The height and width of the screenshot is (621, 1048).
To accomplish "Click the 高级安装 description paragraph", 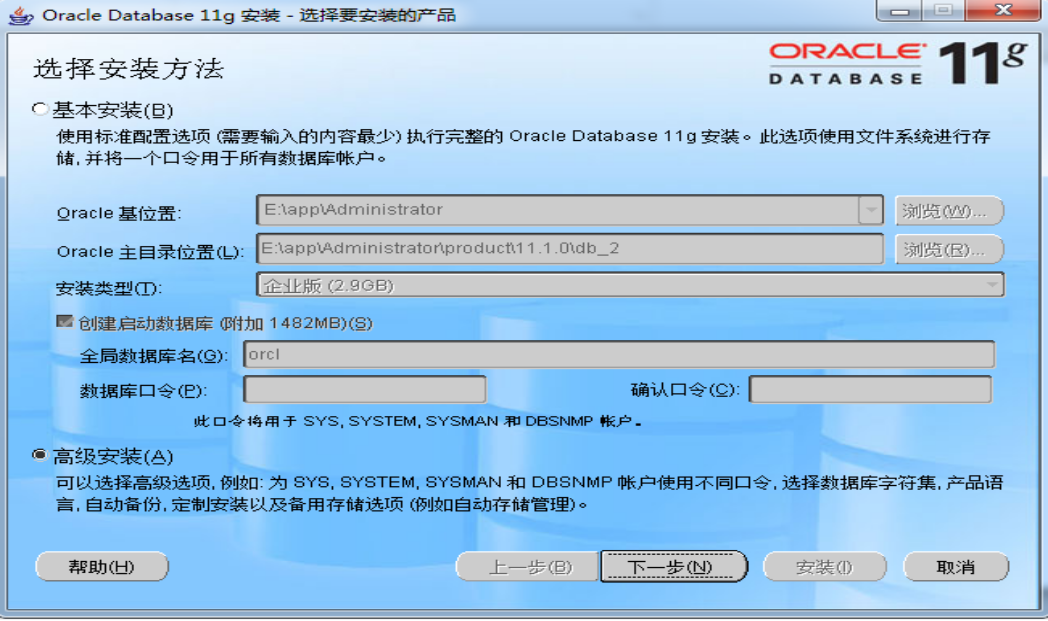I will coord(529,493).
